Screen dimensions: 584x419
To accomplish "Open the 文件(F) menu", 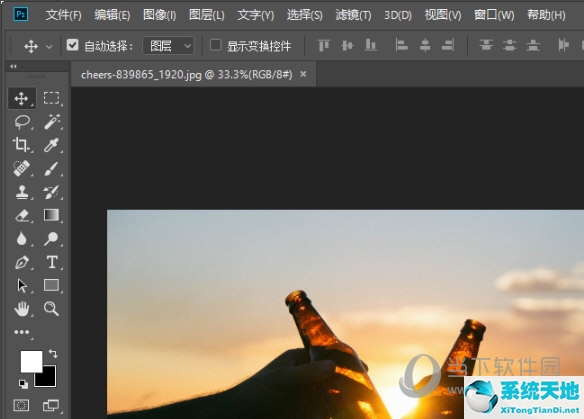I will [63, 15].
